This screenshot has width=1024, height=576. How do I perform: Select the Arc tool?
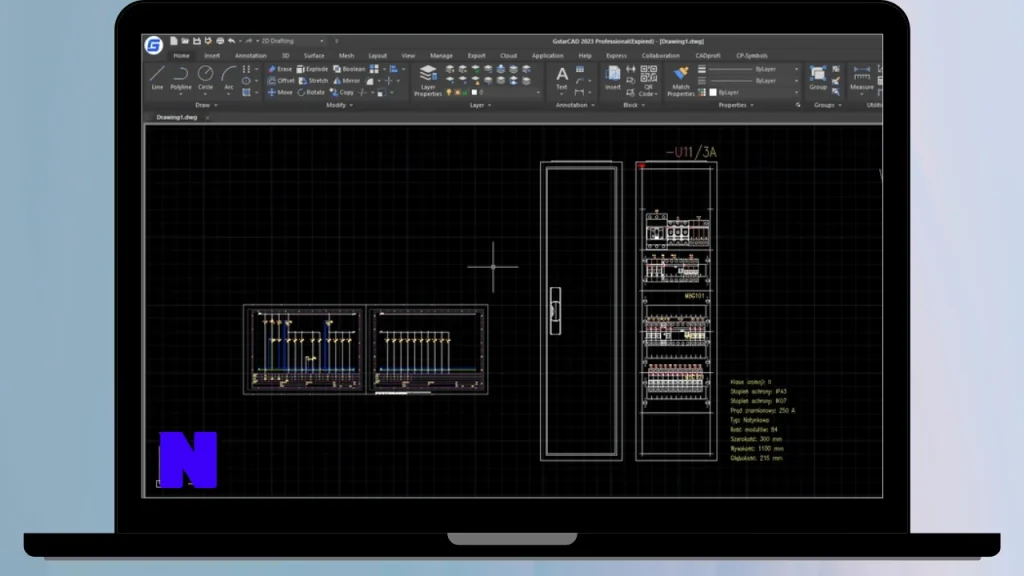(x=229, y=78)
